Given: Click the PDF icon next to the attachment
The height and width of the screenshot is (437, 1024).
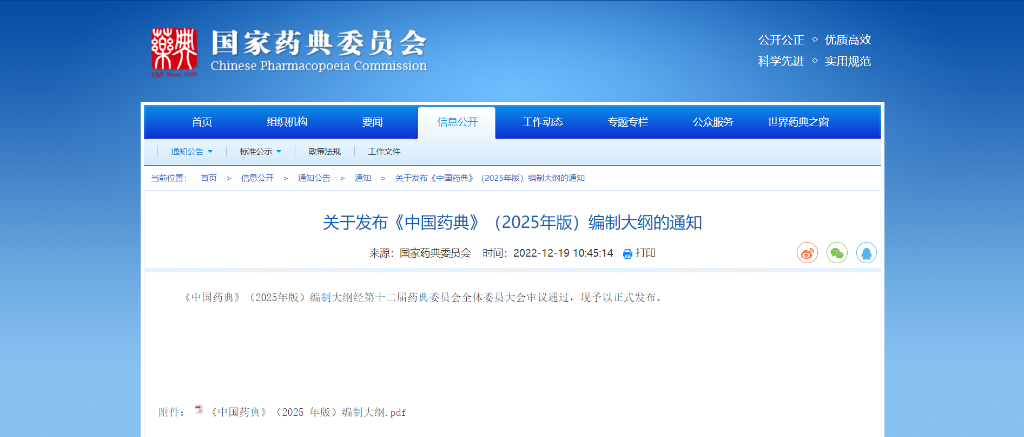Looking at the screenshot, I should pos(198,411).
